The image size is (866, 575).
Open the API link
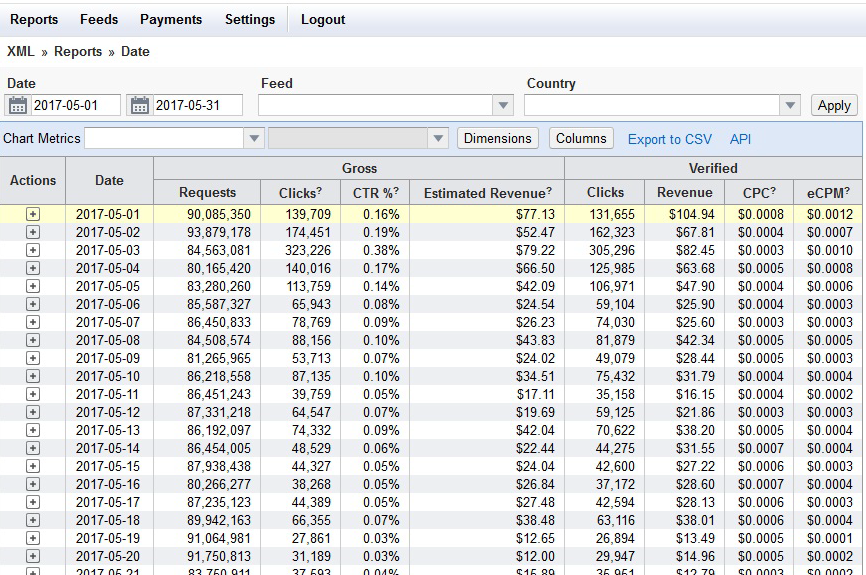(x=740, y=139)
